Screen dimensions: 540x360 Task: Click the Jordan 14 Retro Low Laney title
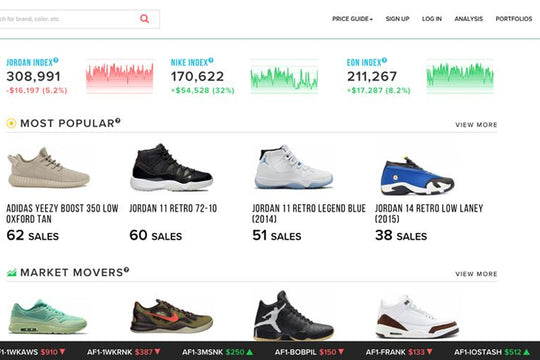tap(429, 214)
